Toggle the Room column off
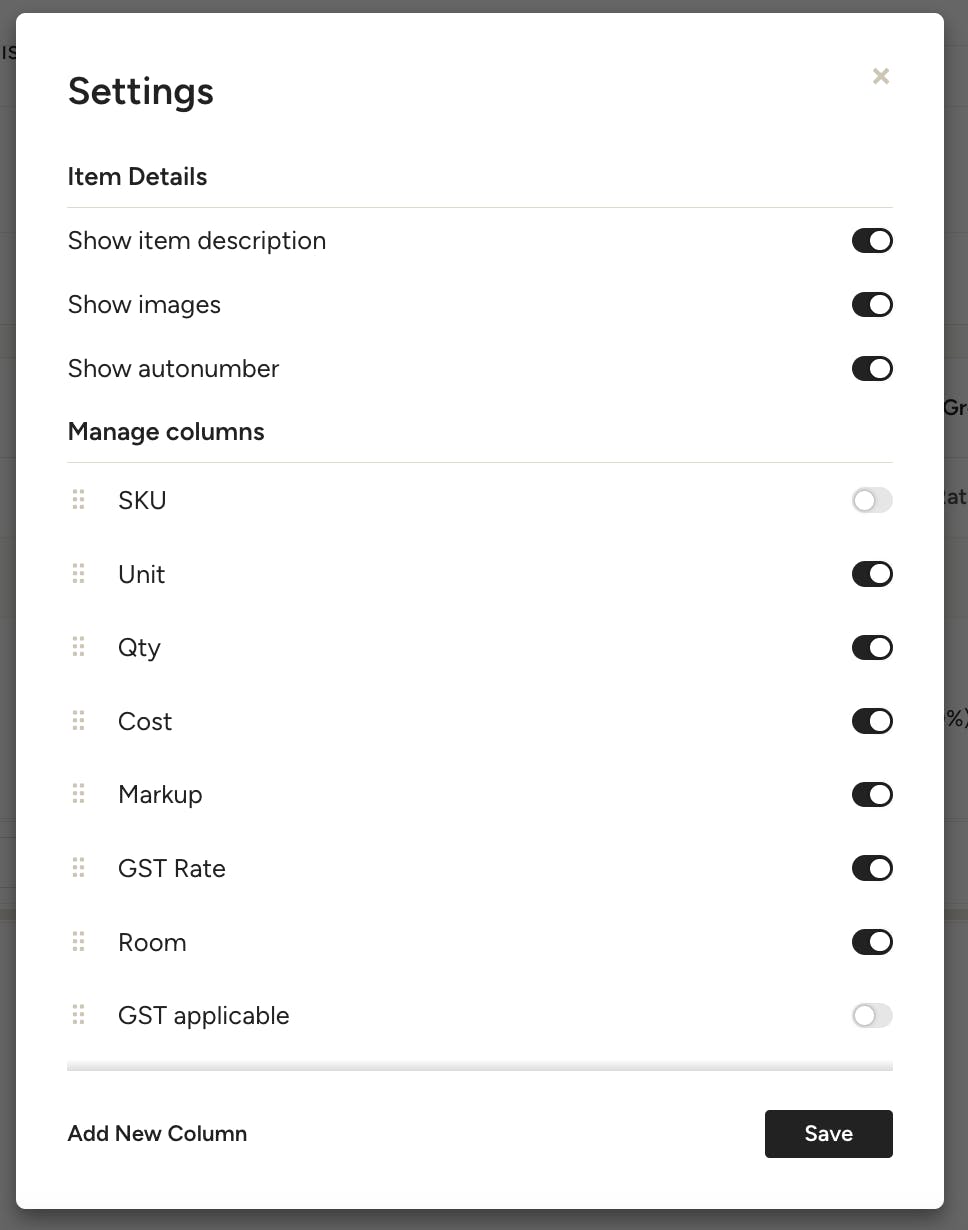Image resolution: width=968 pixels, height=1230 pixels. point(871,942)
